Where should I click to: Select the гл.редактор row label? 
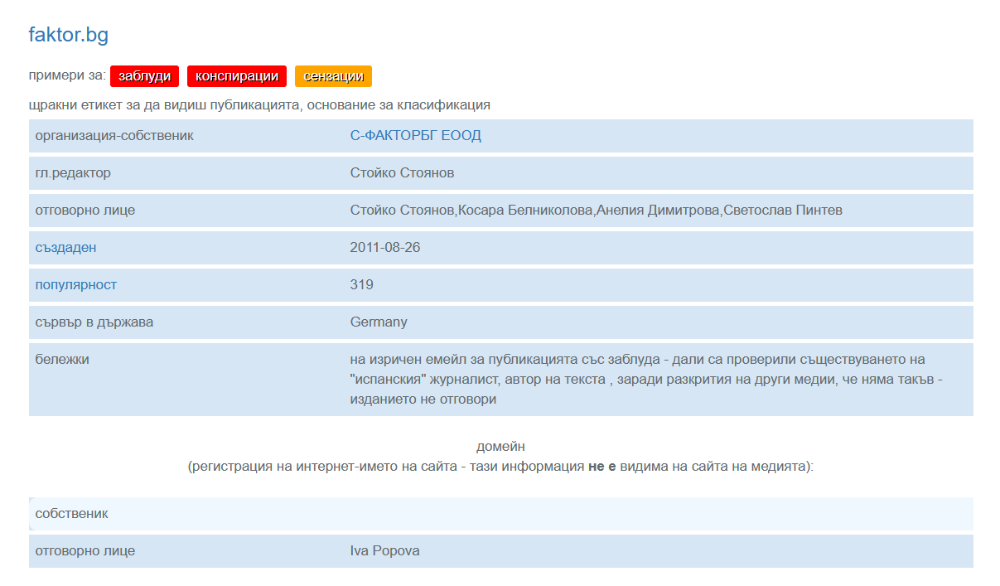[73, 173]
